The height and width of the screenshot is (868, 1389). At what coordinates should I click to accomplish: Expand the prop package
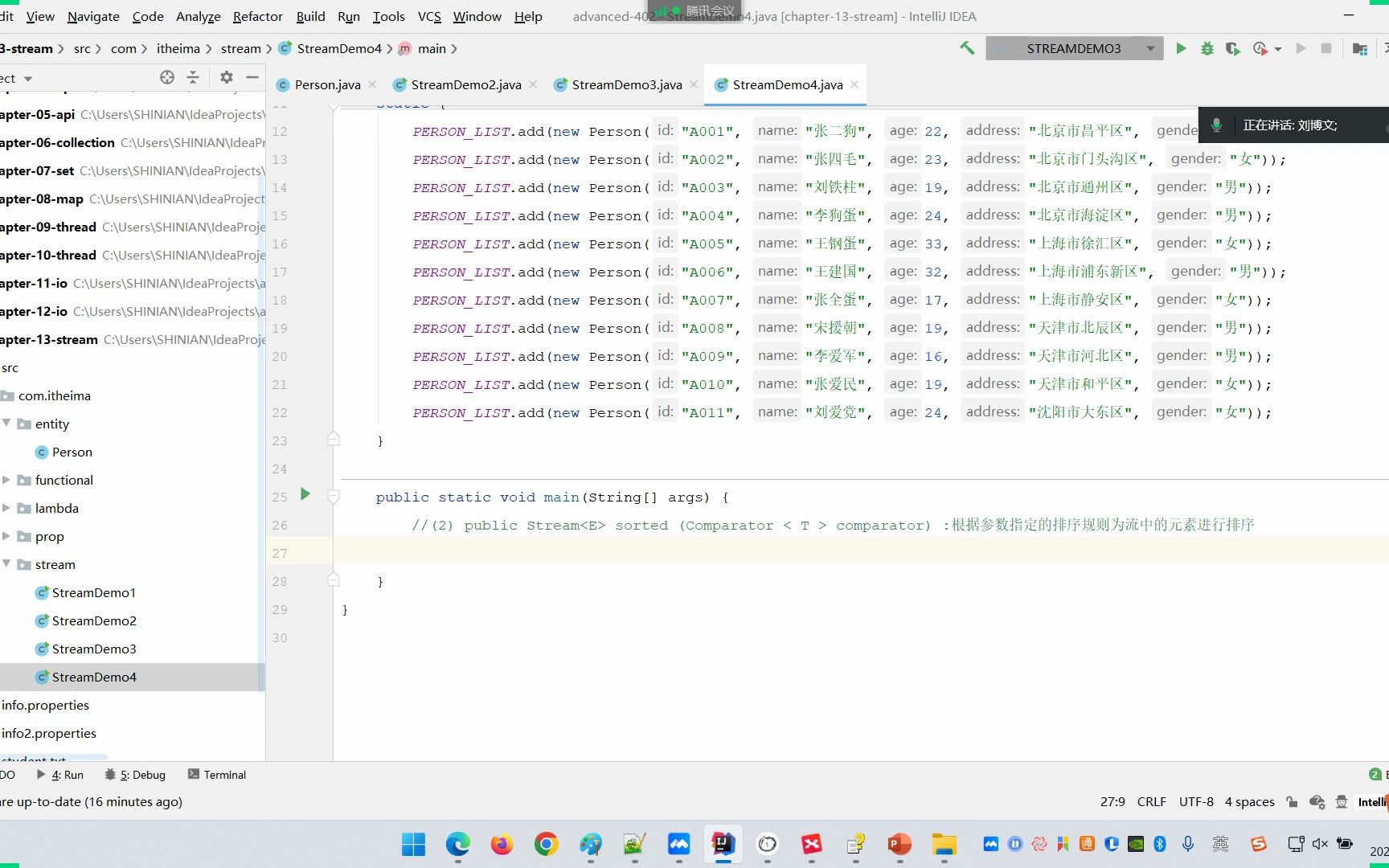click(x=6, y=536)
